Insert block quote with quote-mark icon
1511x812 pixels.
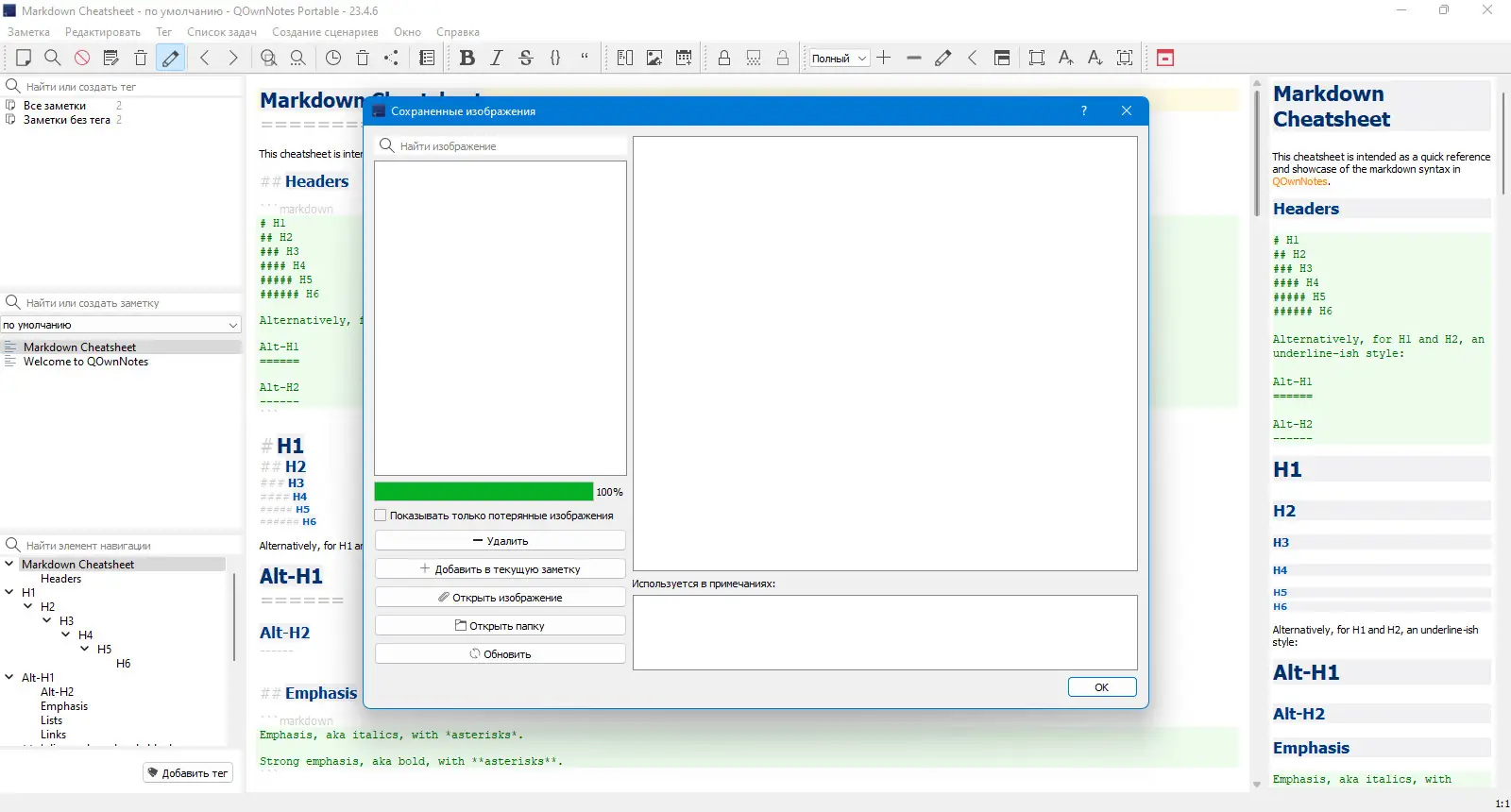pyautogui.click(x=585, y=58)
